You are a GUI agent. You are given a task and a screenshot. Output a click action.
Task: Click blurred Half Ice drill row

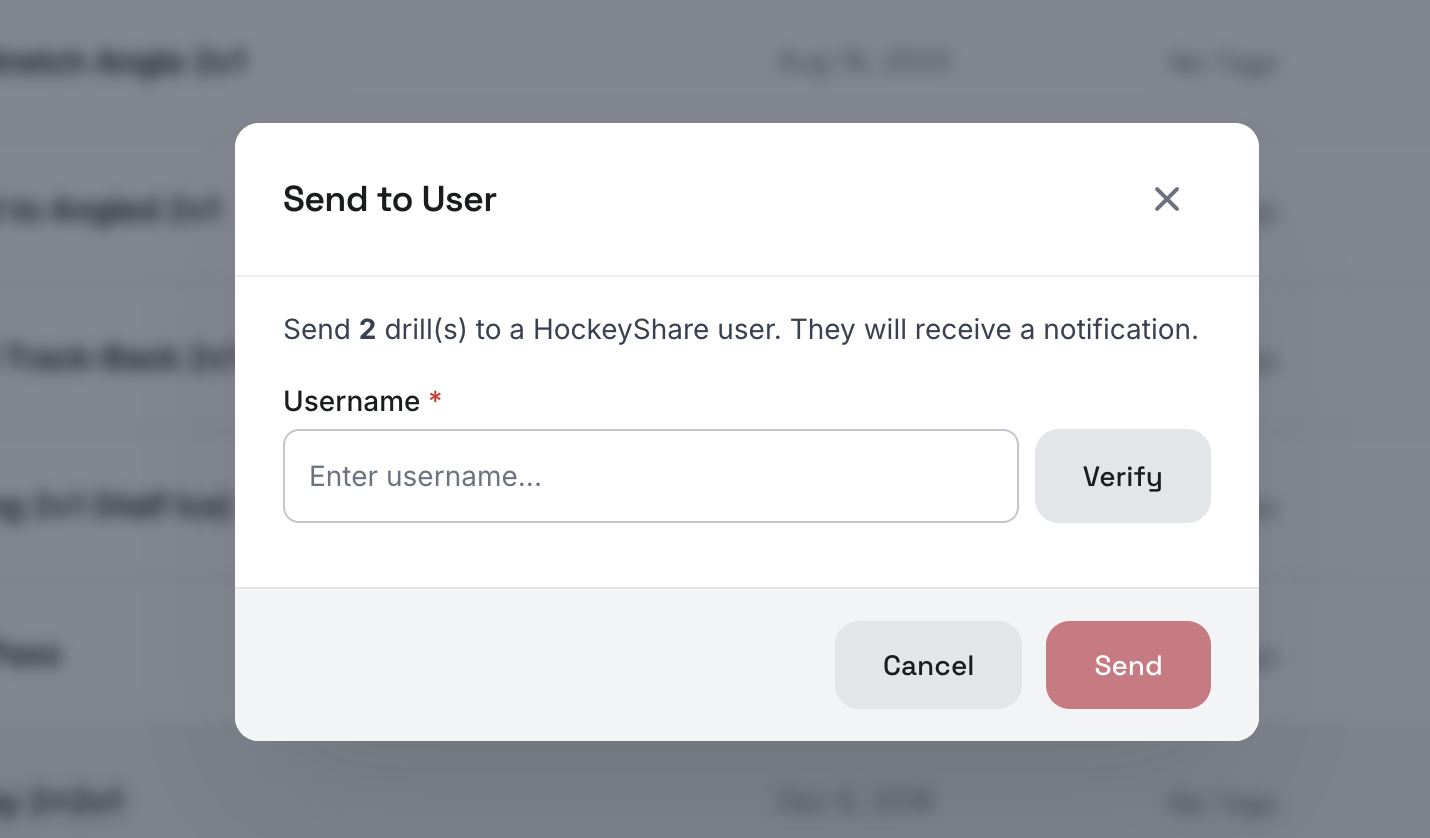(x=116, y=507)
